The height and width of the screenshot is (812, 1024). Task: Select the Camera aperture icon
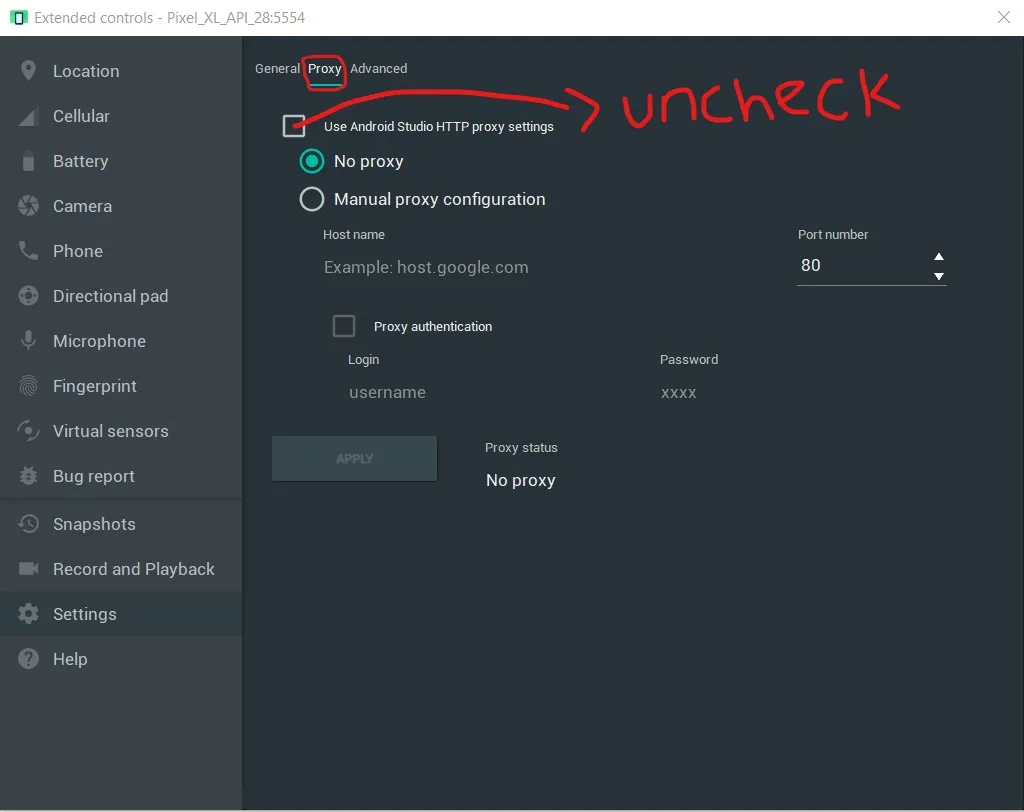pyautogui.click(x=28, y=206)
